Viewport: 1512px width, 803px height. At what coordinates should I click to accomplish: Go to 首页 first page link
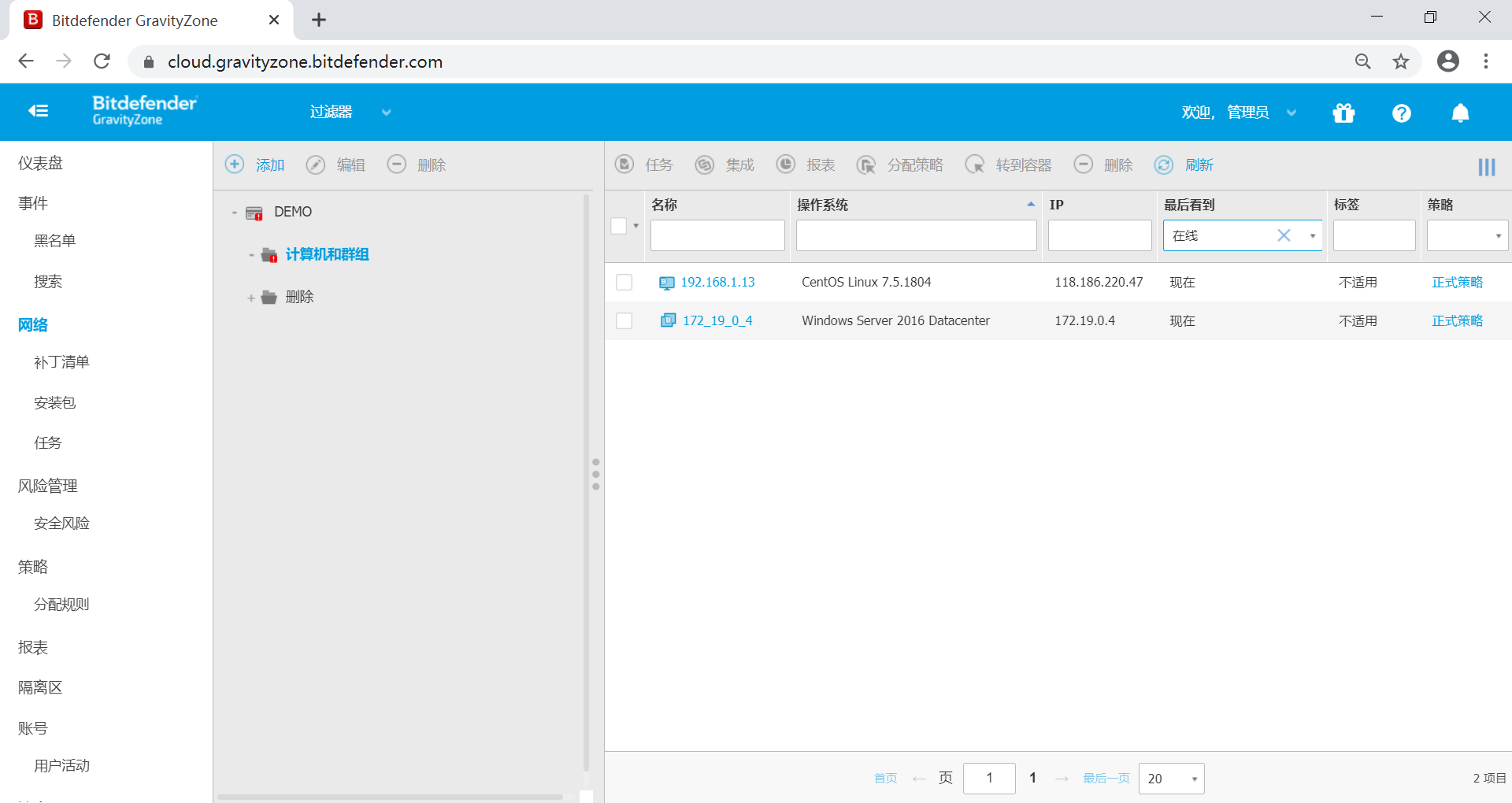point(885,778)
